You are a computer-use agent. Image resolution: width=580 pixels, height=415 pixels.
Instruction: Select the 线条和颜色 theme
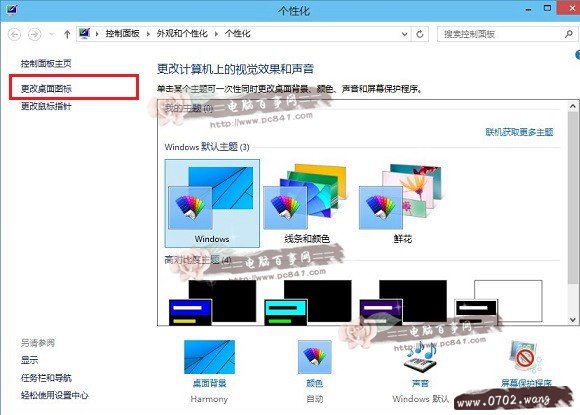click(307, 203)
